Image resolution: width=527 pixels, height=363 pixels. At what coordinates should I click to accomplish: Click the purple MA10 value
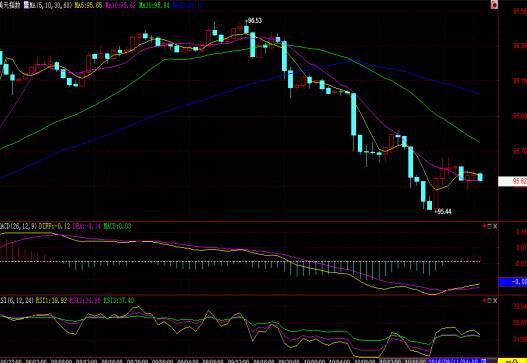tap(121, 5)
